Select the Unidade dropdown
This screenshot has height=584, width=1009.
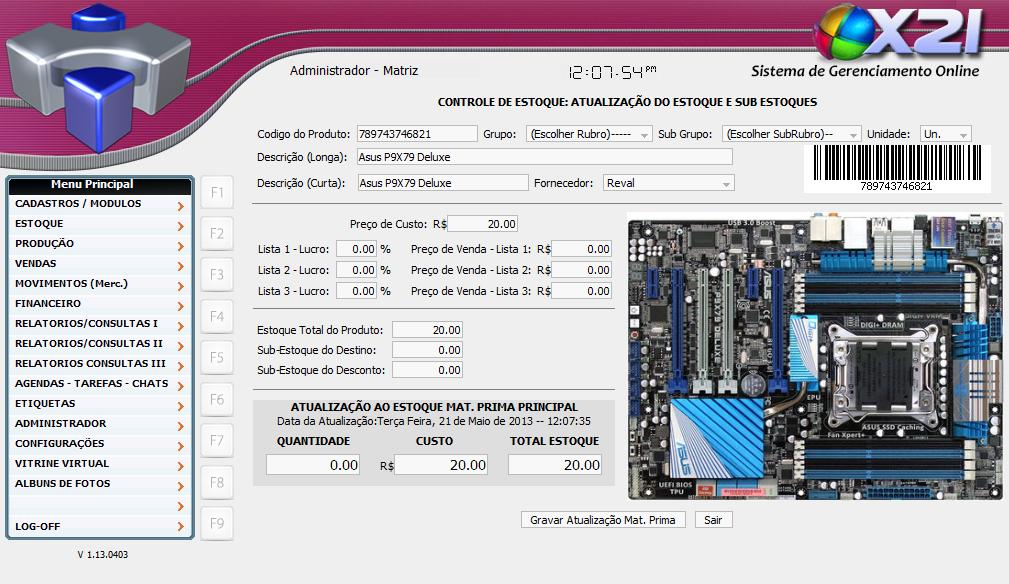944,134
